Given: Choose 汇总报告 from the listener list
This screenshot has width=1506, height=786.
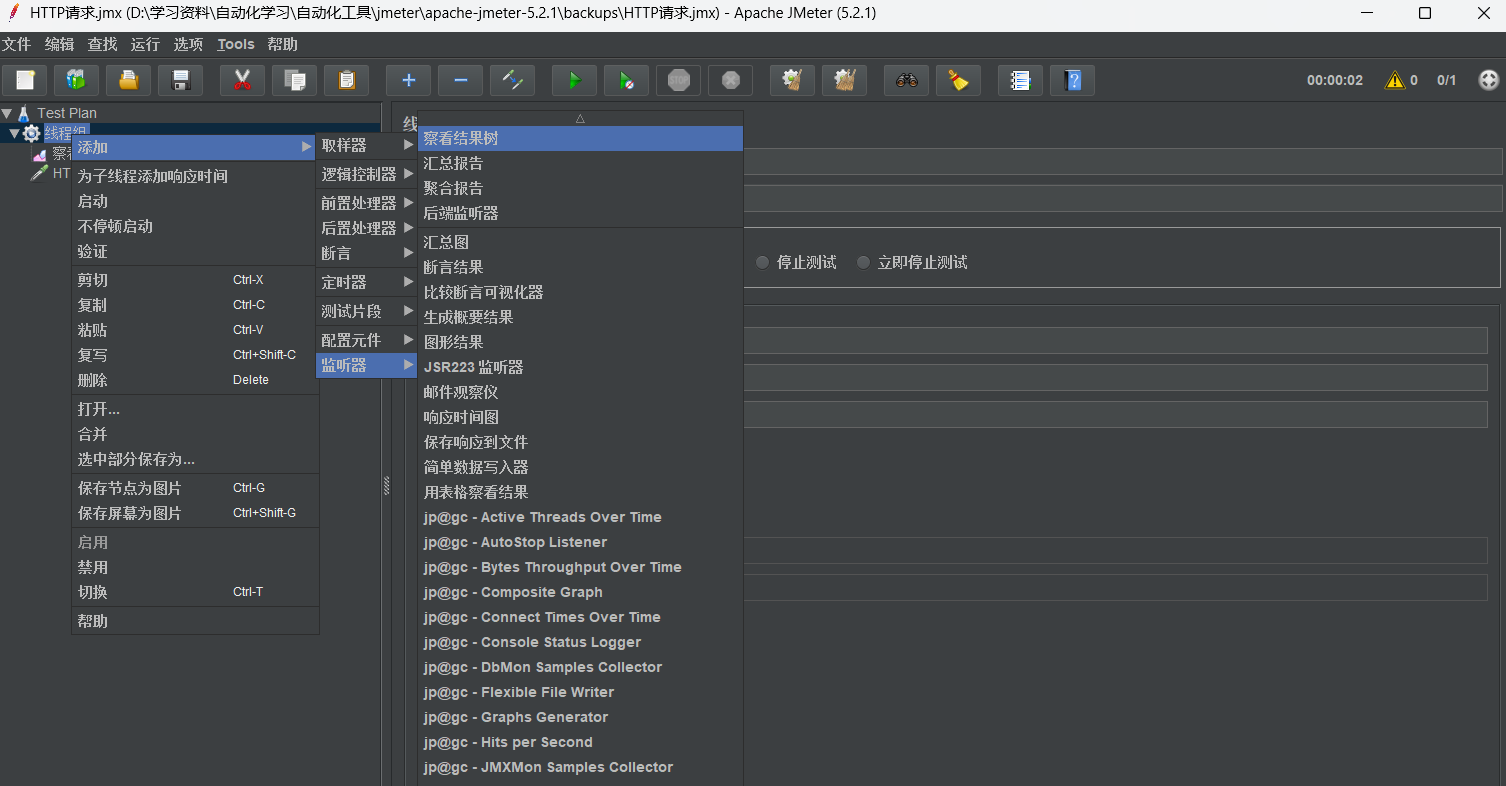Looking at the screenshot, I should [x=581, y=163].
